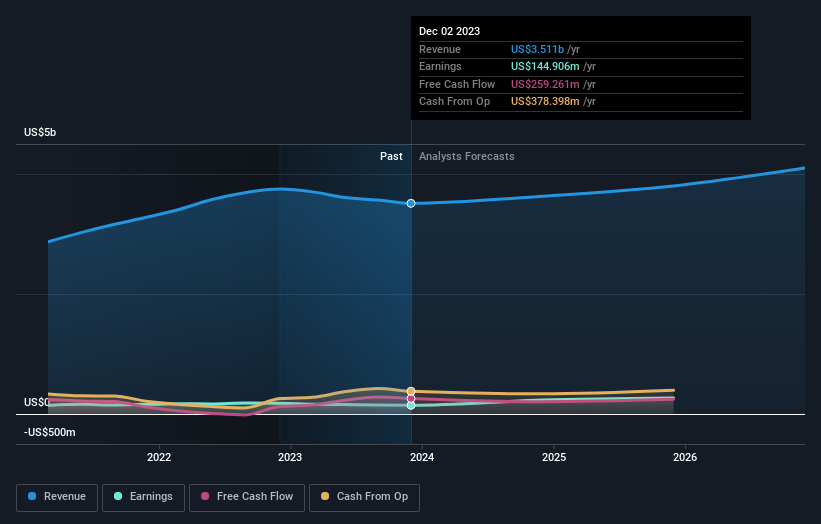Click the blue Revenue data point marker
The height and width of the screenshot is (524, 821).
pyautogui.click(x=411, y=203)
